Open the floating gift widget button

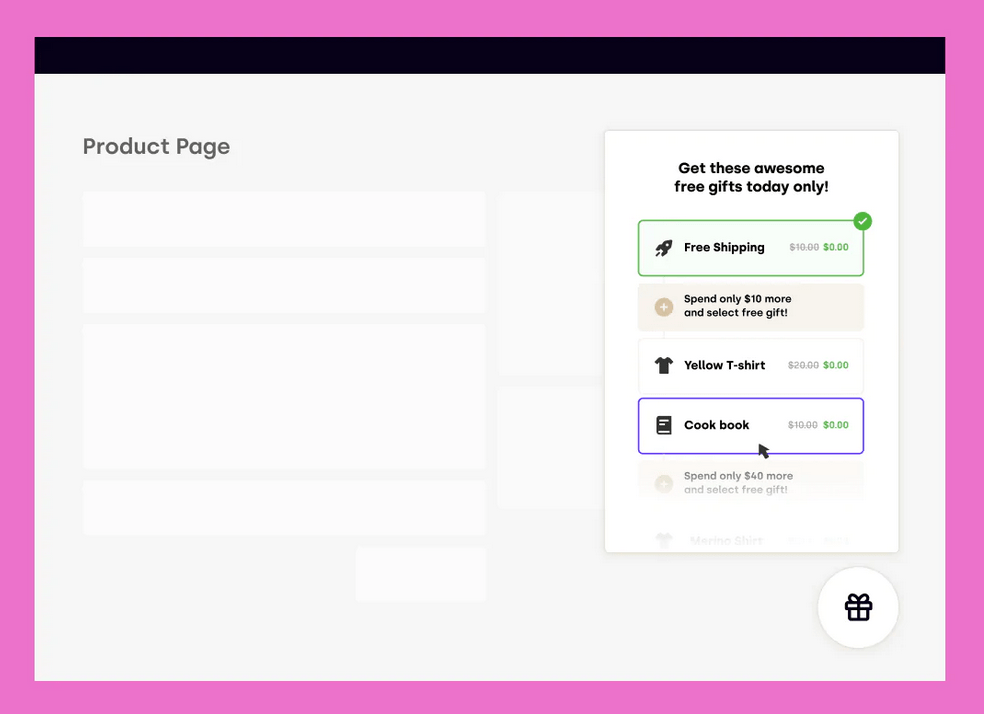point(858,607)
